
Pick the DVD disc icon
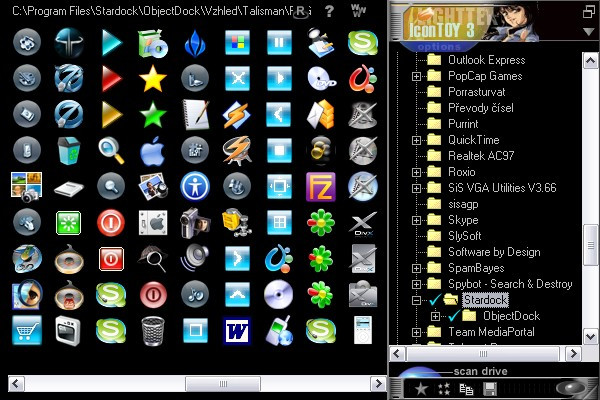[321, 78]
